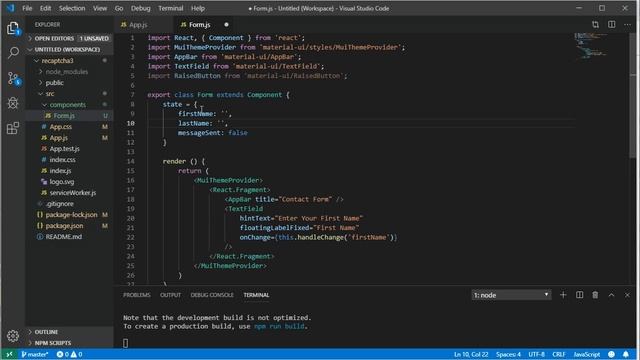Viewport: 640px width, 360px height.
Task: Maximize the terminal panel with the chevron up
Action: click(x=611, y=295)
